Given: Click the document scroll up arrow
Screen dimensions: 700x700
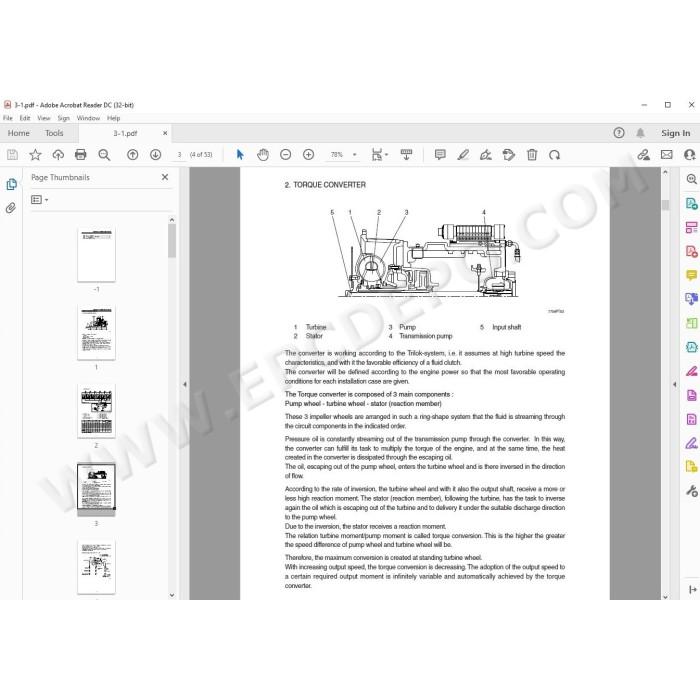Looking at the screenshot, I should pos(665,172).
